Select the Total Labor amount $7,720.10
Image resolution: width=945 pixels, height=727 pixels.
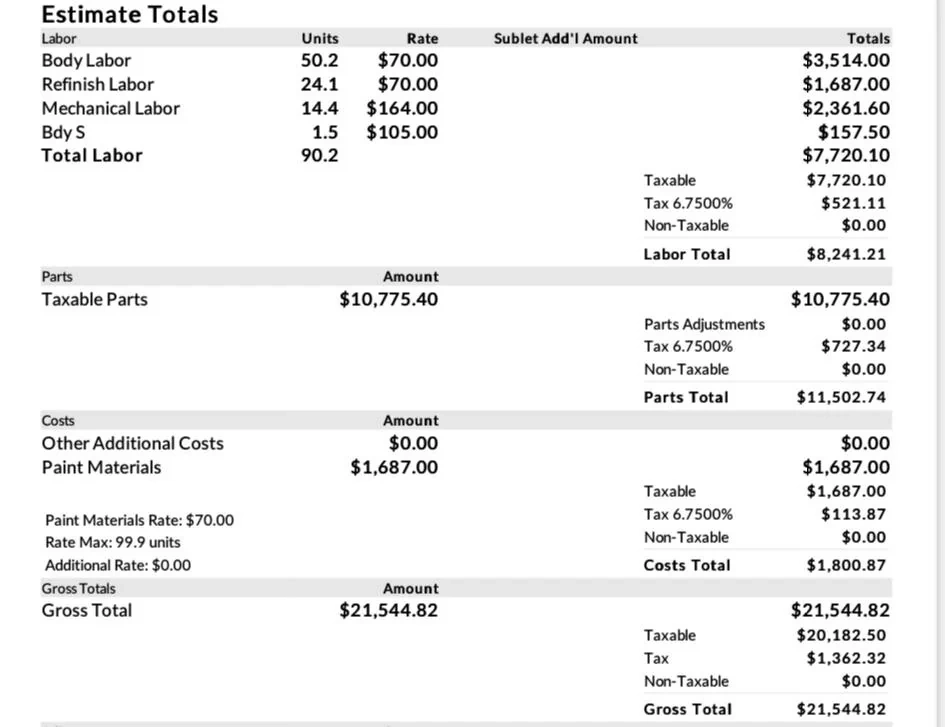[846, 156]
